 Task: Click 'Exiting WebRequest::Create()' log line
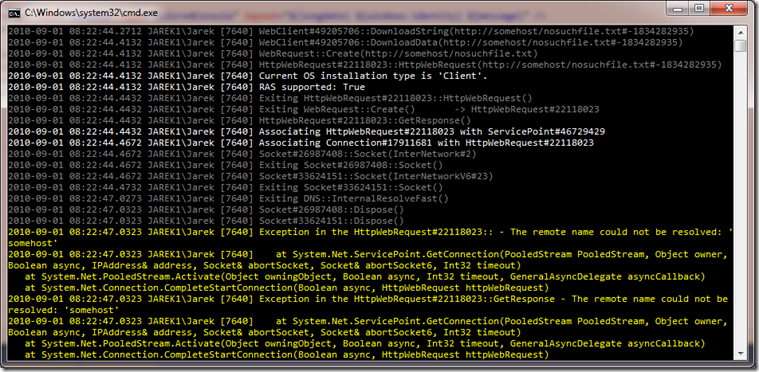point(304,109)
